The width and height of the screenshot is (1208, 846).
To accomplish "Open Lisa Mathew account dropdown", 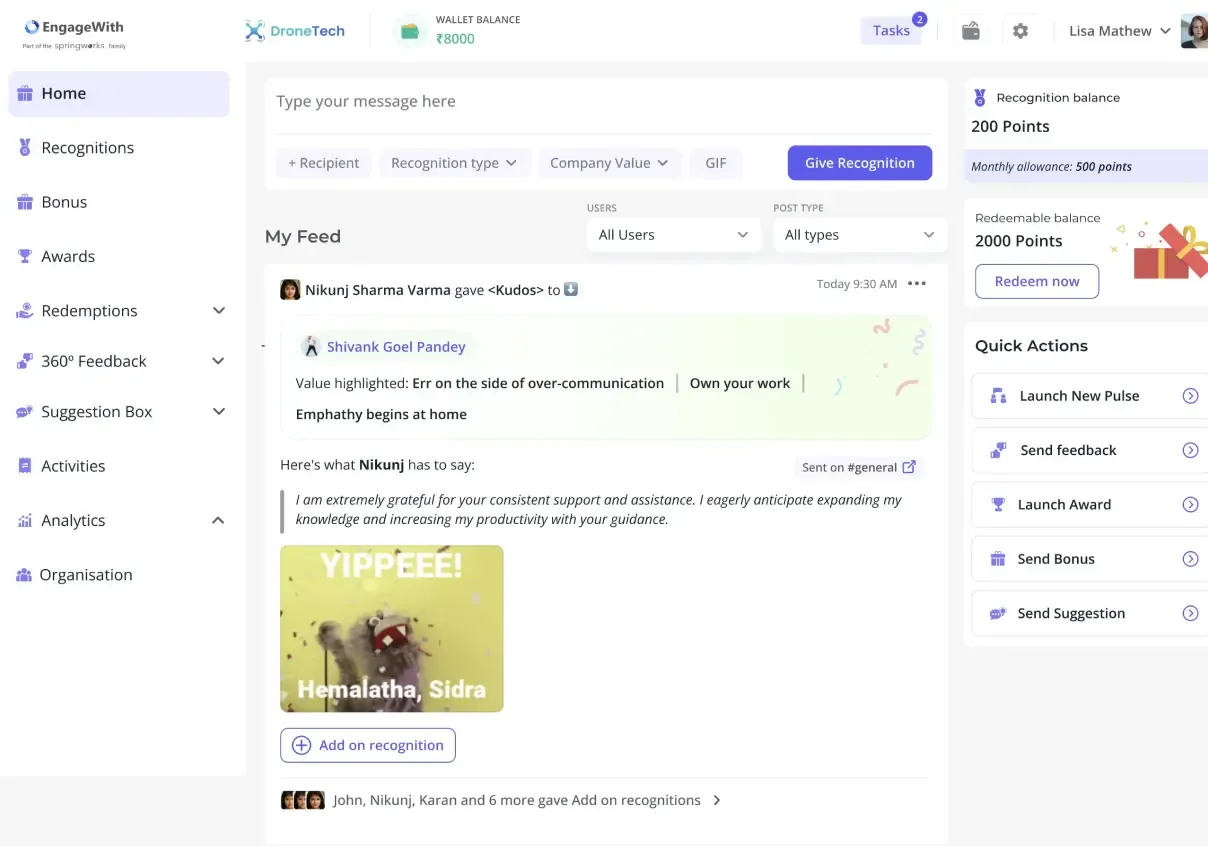I will click(x=1120, y=31).
